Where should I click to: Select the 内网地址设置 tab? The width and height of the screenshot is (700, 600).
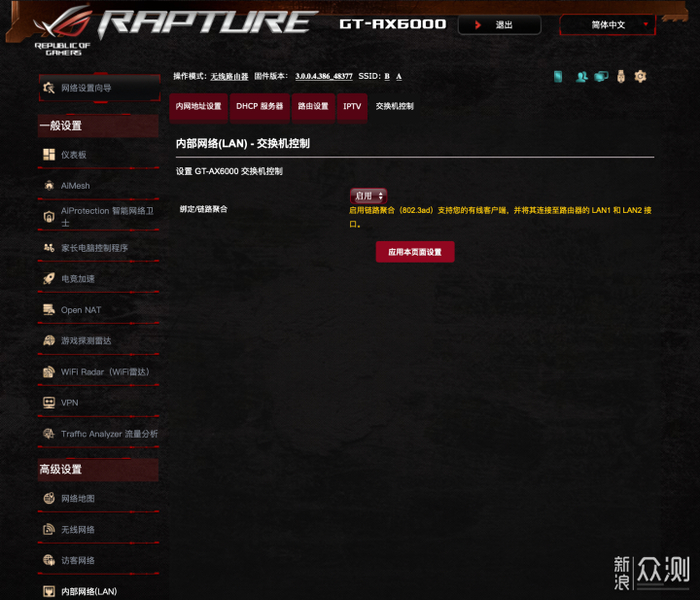(x=198, y=106)
